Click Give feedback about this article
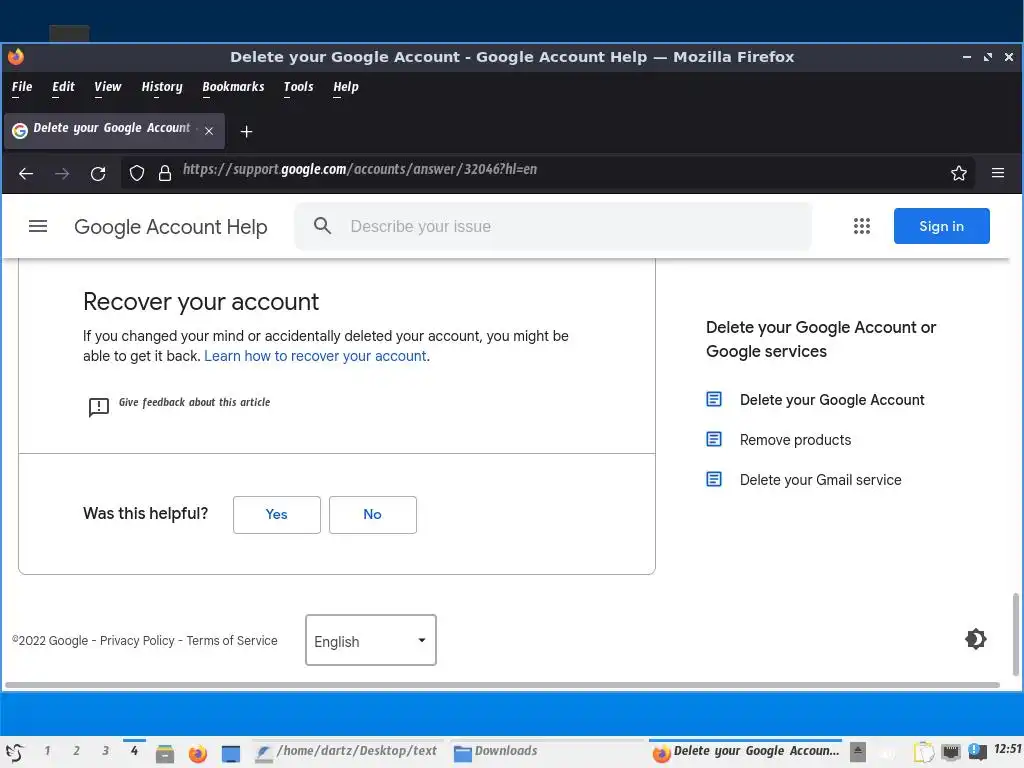Viewport: 1024px width, 768px height. (x=195, y=402)
